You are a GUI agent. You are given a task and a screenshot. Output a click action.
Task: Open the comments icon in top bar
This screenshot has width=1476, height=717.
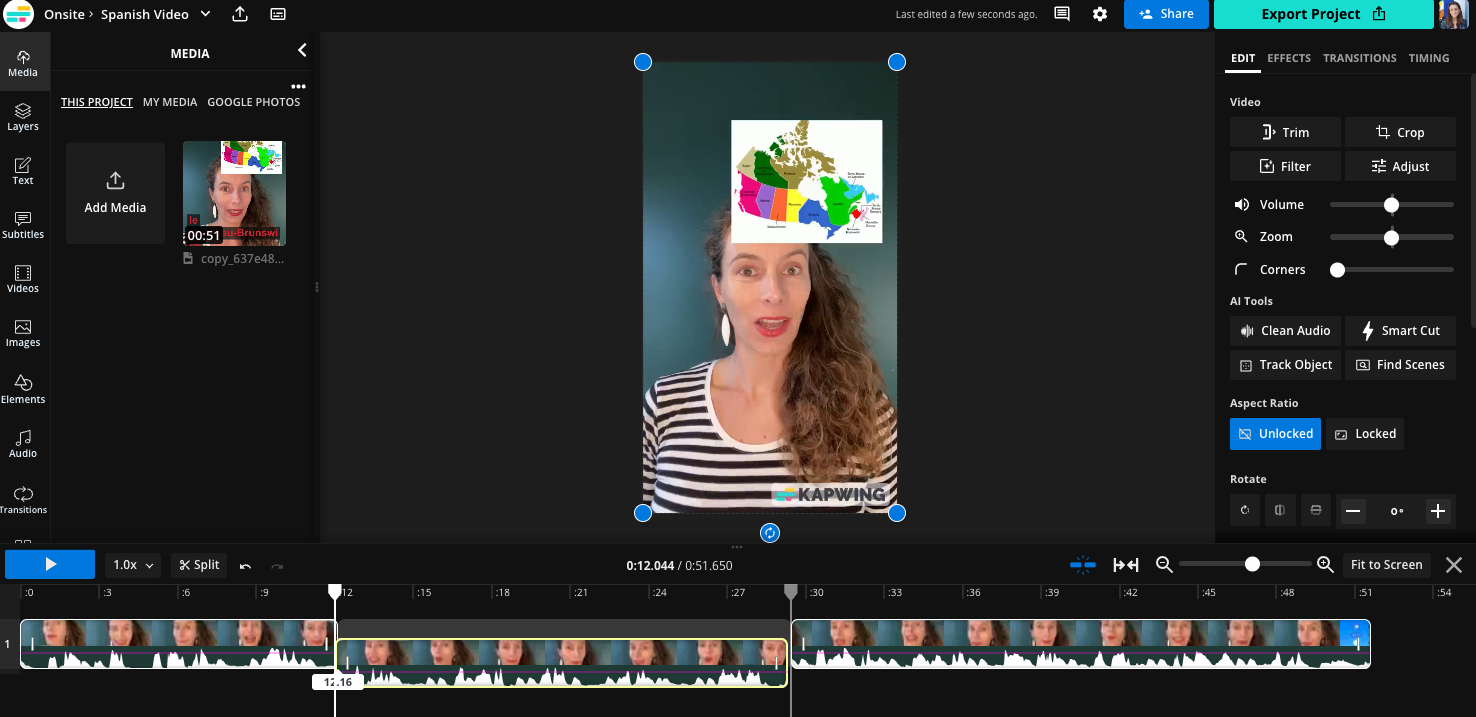1062,14
